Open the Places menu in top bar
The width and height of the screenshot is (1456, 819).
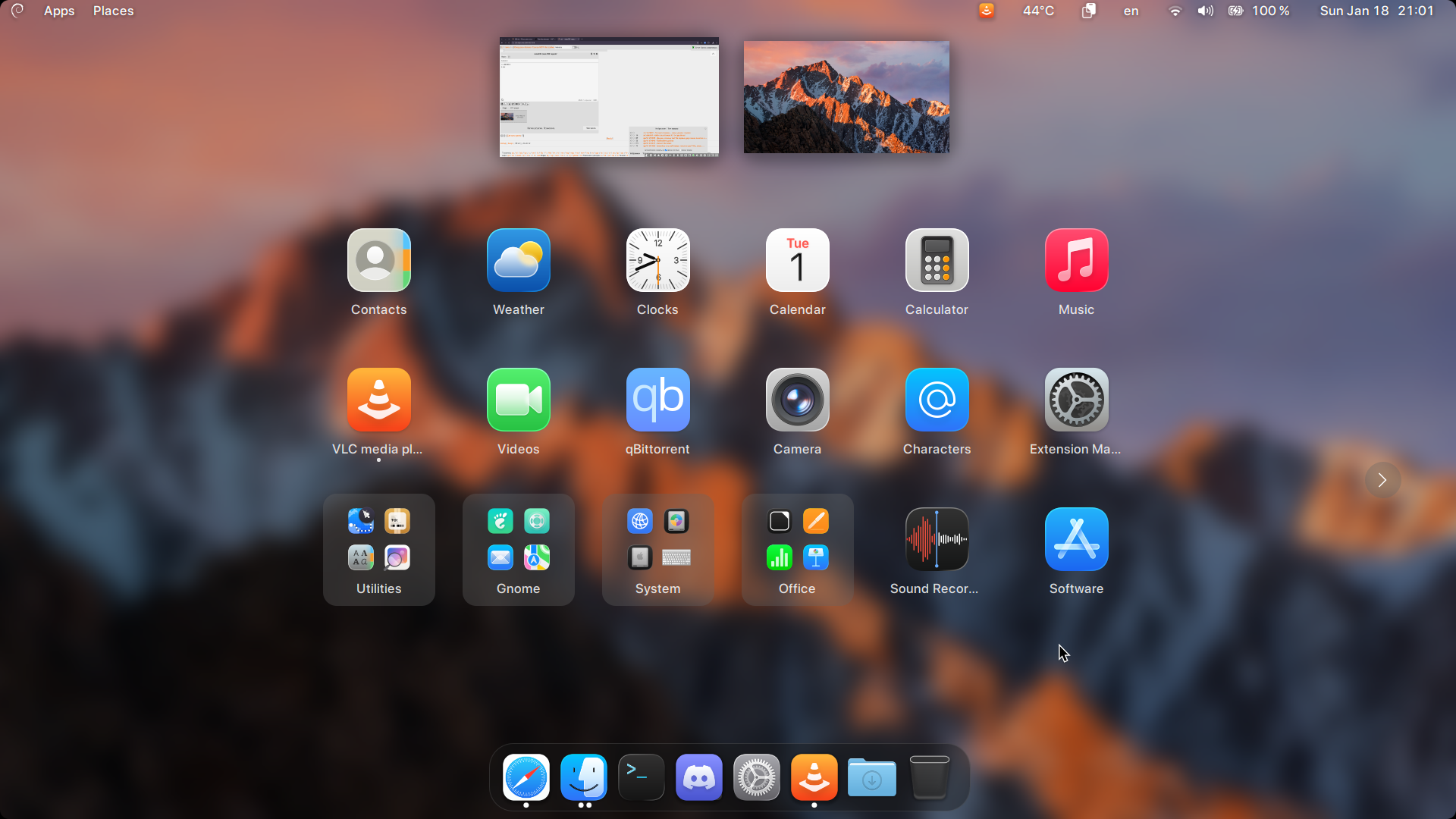(x=113, y=11)
